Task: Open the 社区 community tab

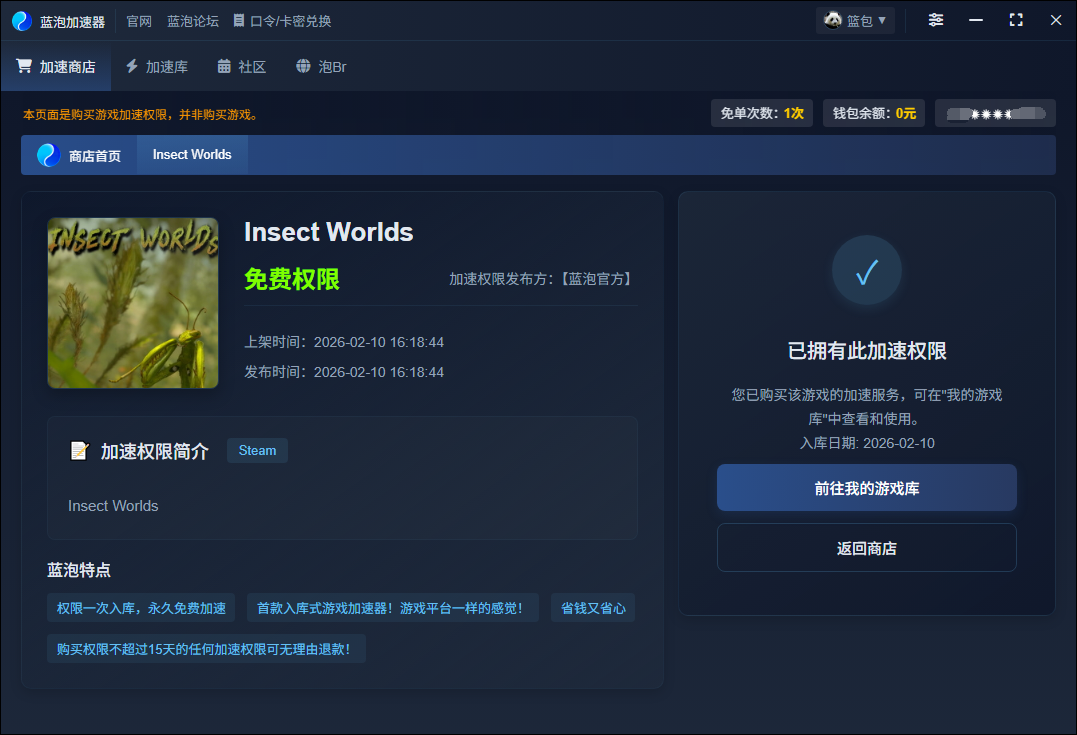Action: 241,67
